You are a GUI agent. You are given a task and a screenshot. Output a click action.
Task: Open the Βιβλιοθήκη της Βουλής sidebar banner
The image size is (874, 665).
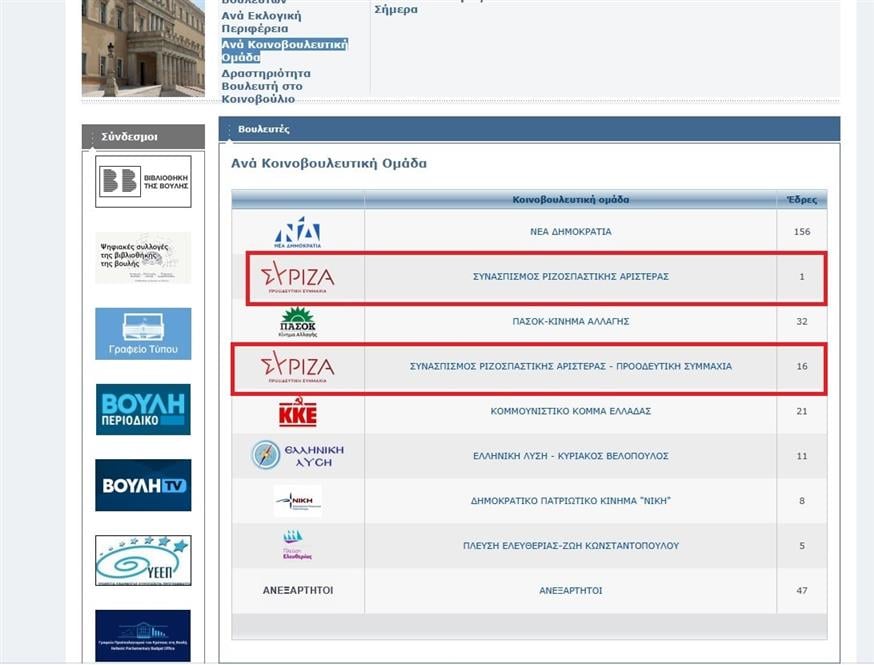pos(143,181)
